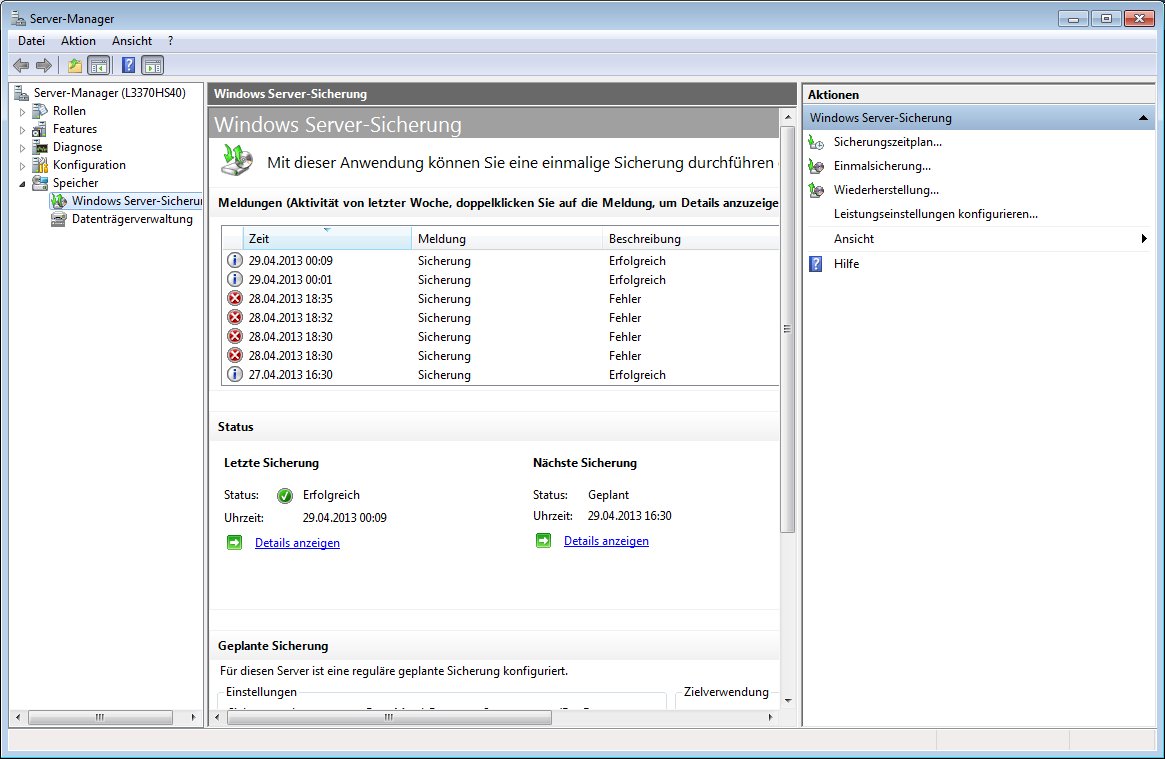Click the Sicherungszeitplan action icon

(x=816, y=142)
